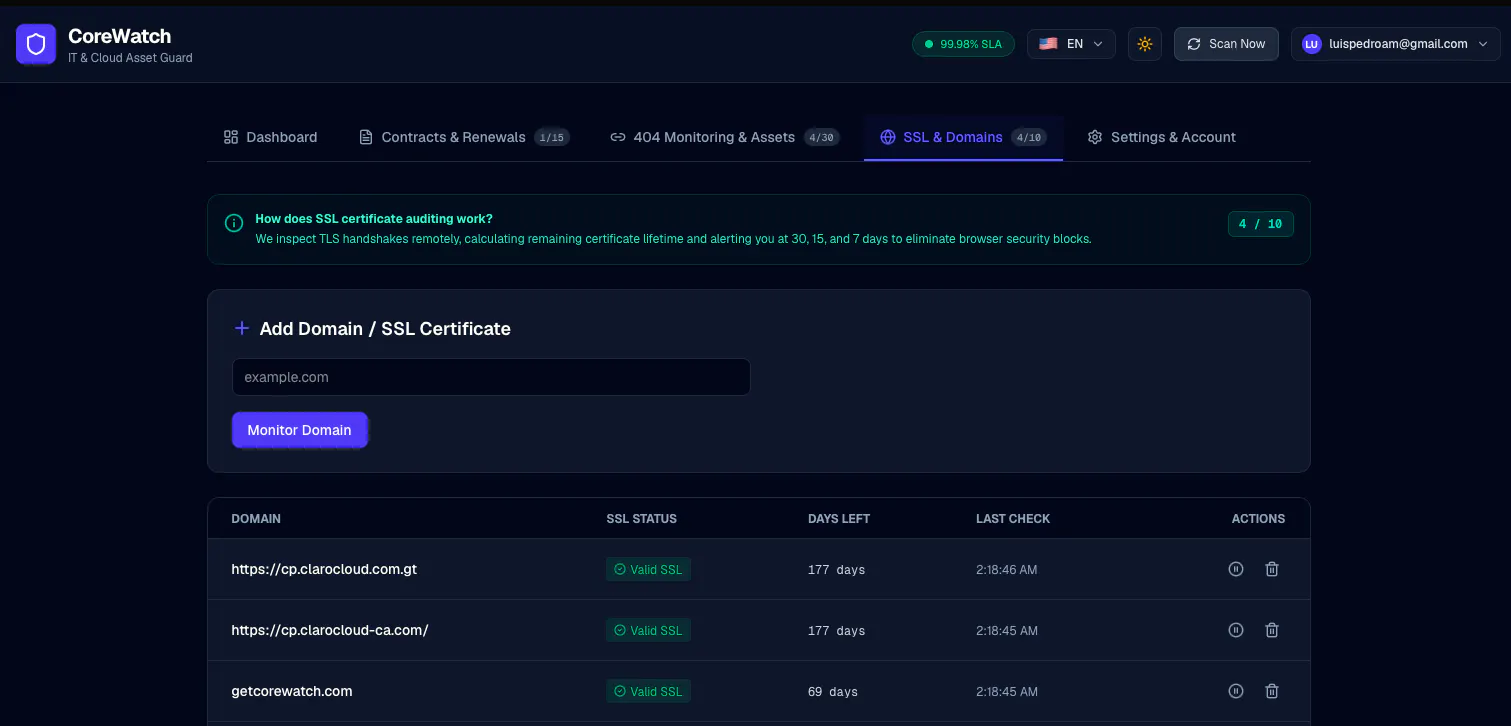Select the SSL & Domains tab

[963, 137]
